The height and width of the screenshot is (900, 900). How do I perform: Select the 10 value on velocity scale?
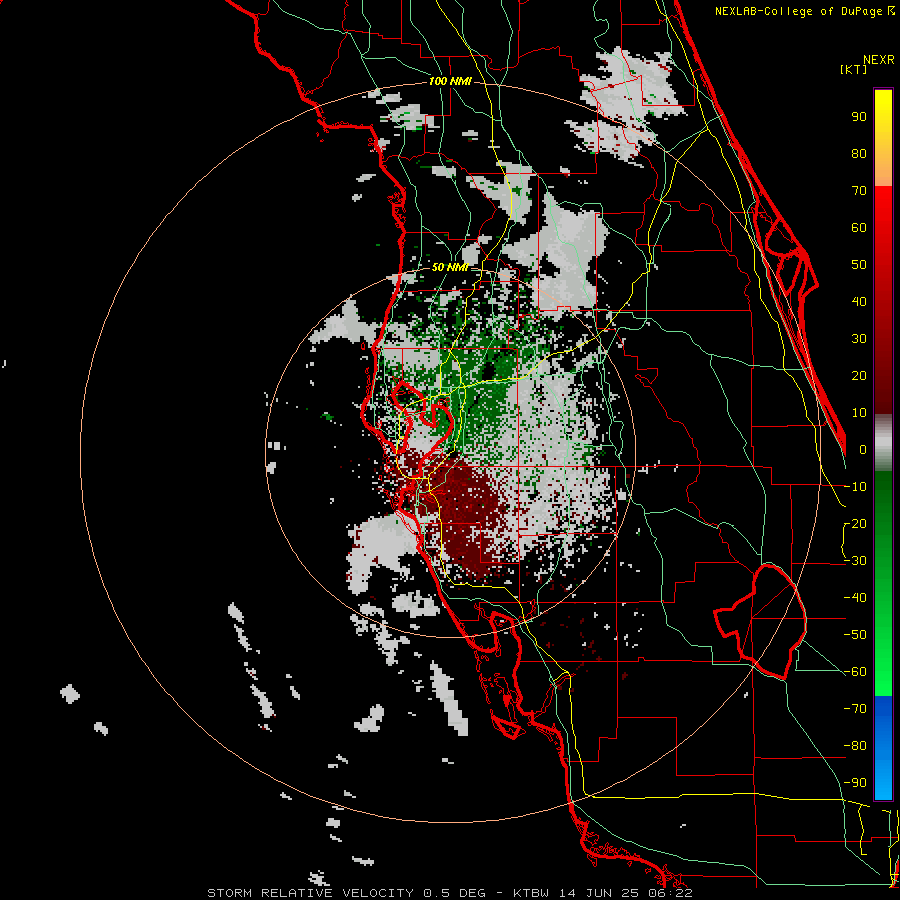click(x=859, y=413)
